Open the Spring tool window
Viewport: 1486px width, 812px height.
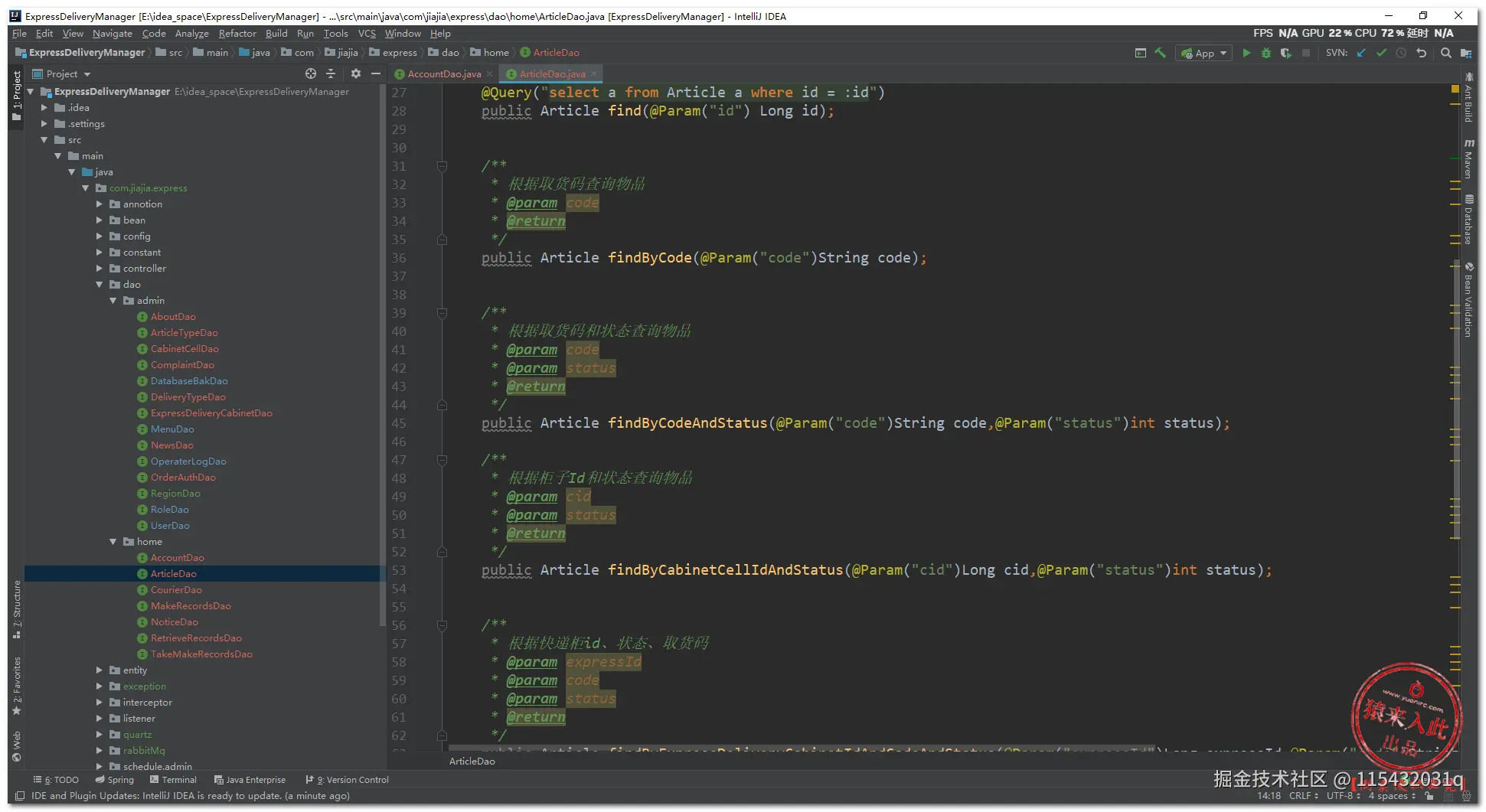tap(114, 780)
